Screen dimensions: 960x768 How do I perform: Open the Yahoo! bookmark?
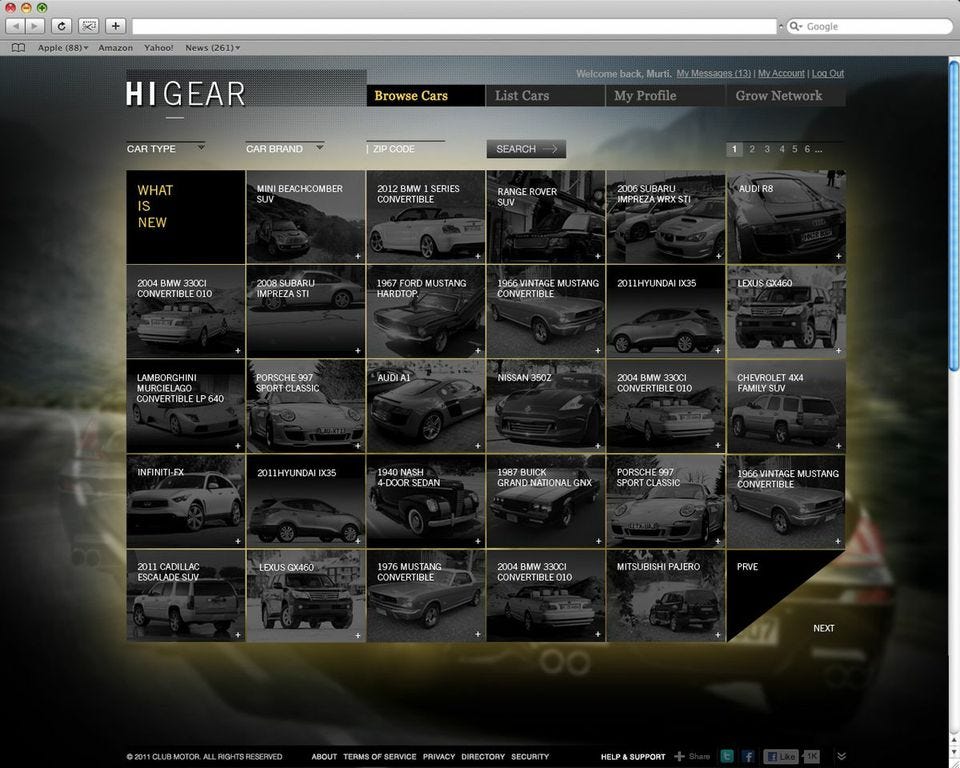tap(159, 48)
